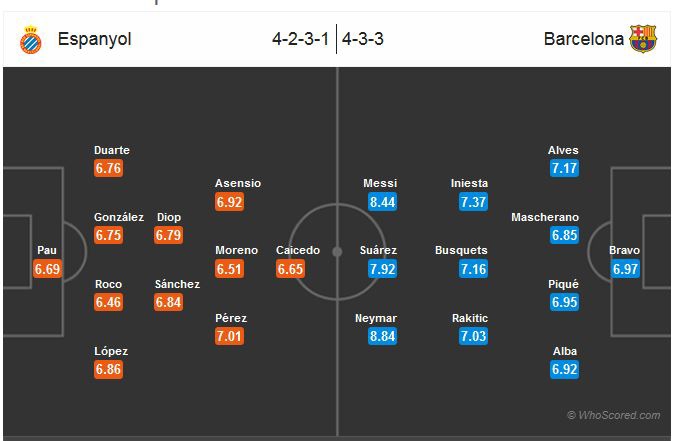Select the Barcelona team name

tap(584, 40)
